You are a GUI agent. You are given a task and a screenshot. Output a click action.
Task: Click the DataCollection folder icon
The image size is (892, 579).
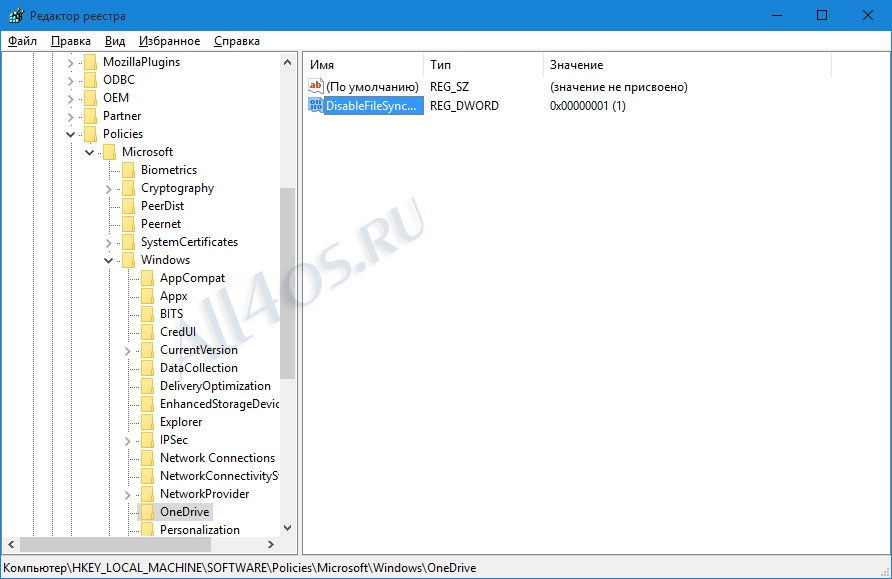(x=147, y=368)
